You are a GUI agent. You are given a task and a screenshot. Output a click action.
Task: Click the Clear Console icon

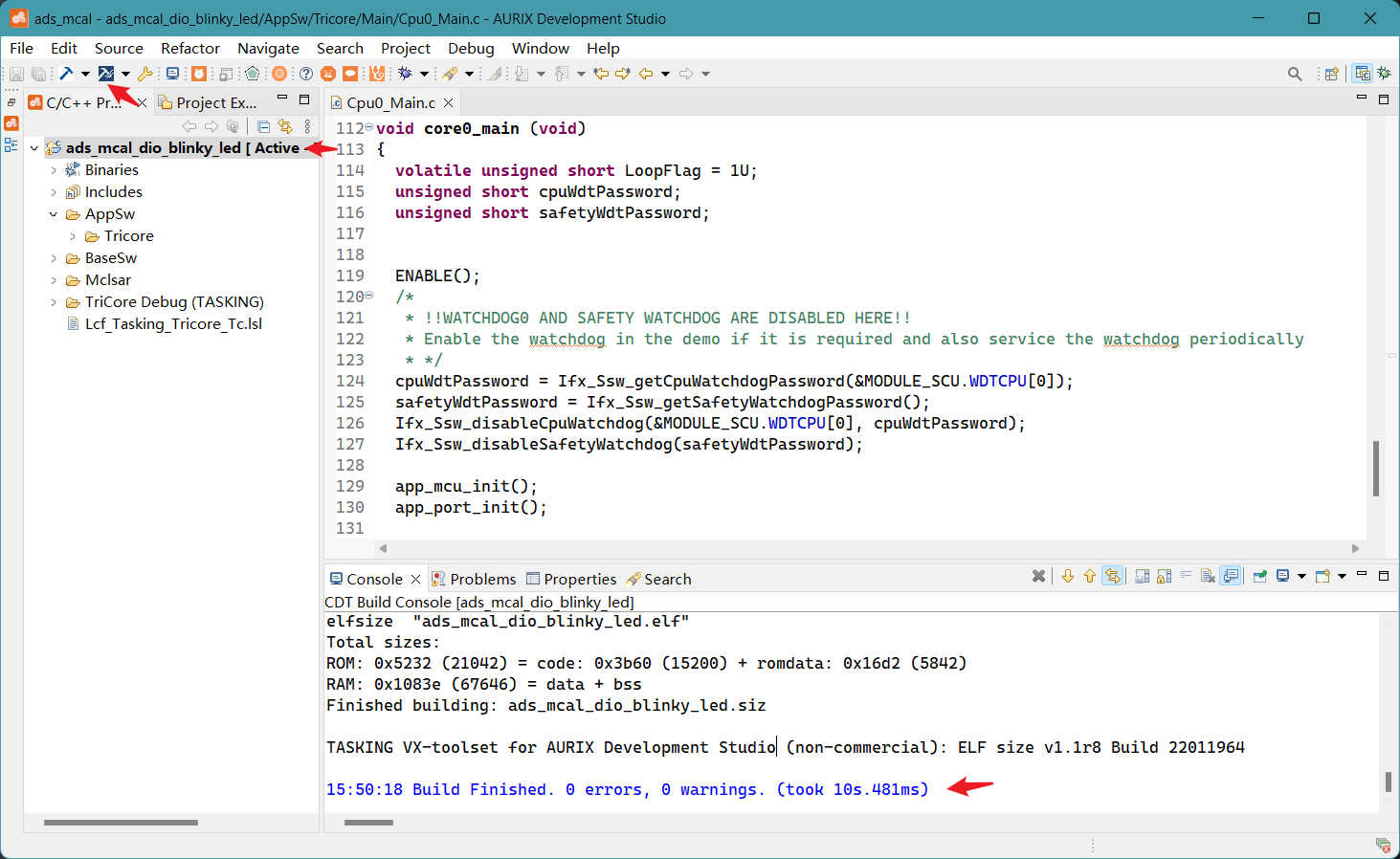1208,576
